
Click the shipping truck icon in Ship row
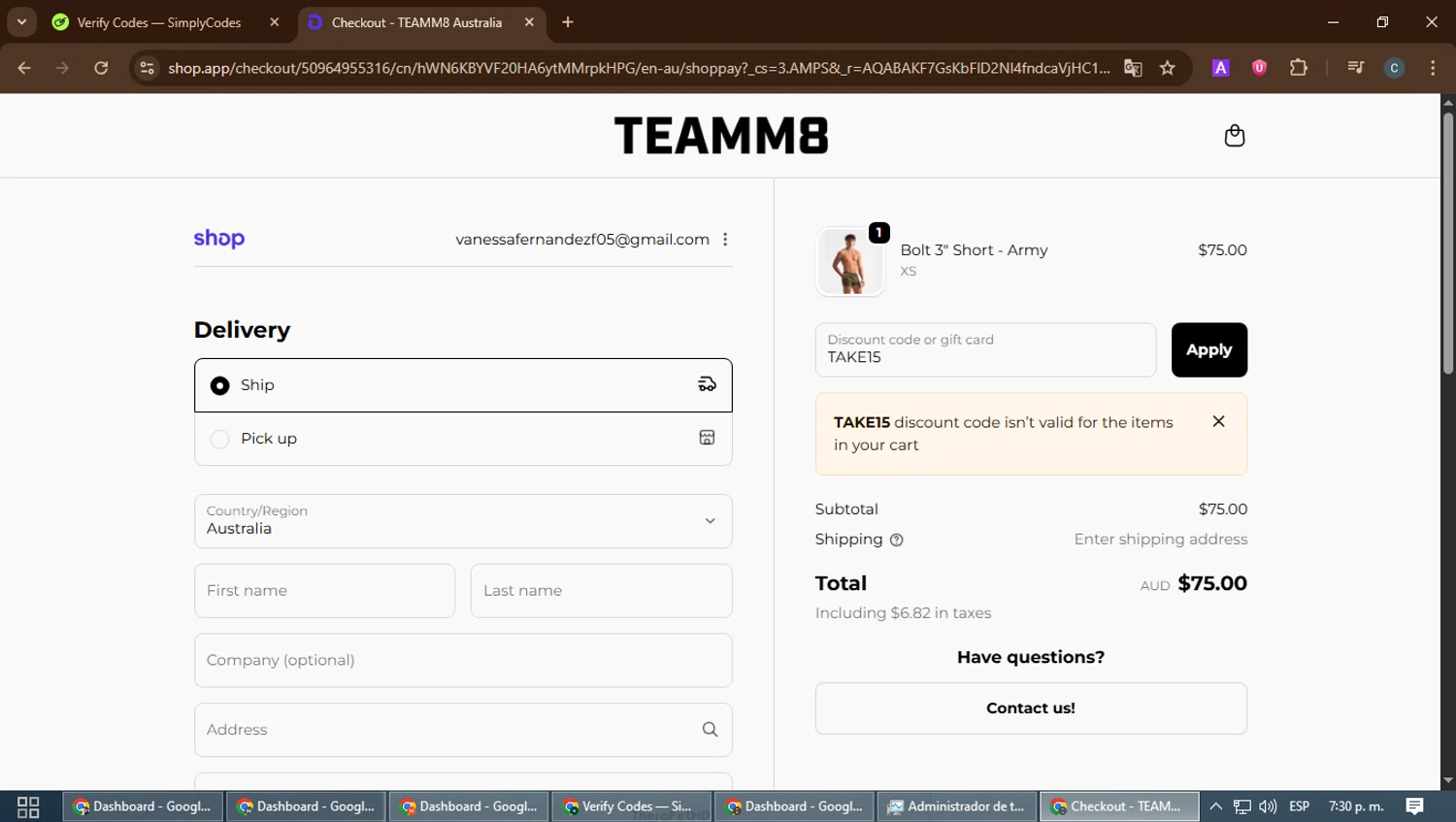click(x=707, y=384)
